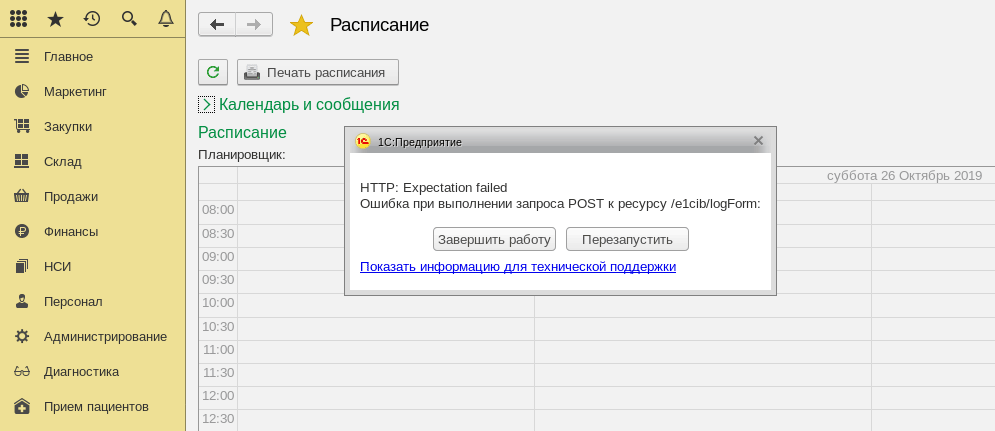Add page to favorites with yellow star
The width and height of the screenshot is (995, 431).
tap(301, 25)
